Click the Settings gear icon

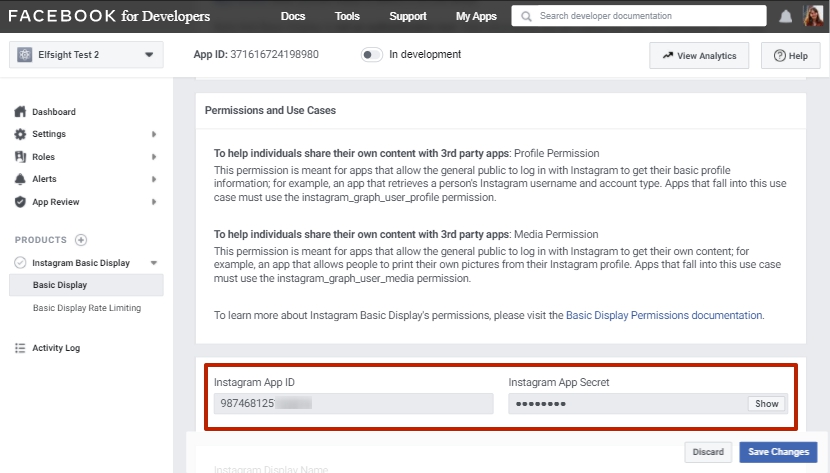[x=20, y=134]
